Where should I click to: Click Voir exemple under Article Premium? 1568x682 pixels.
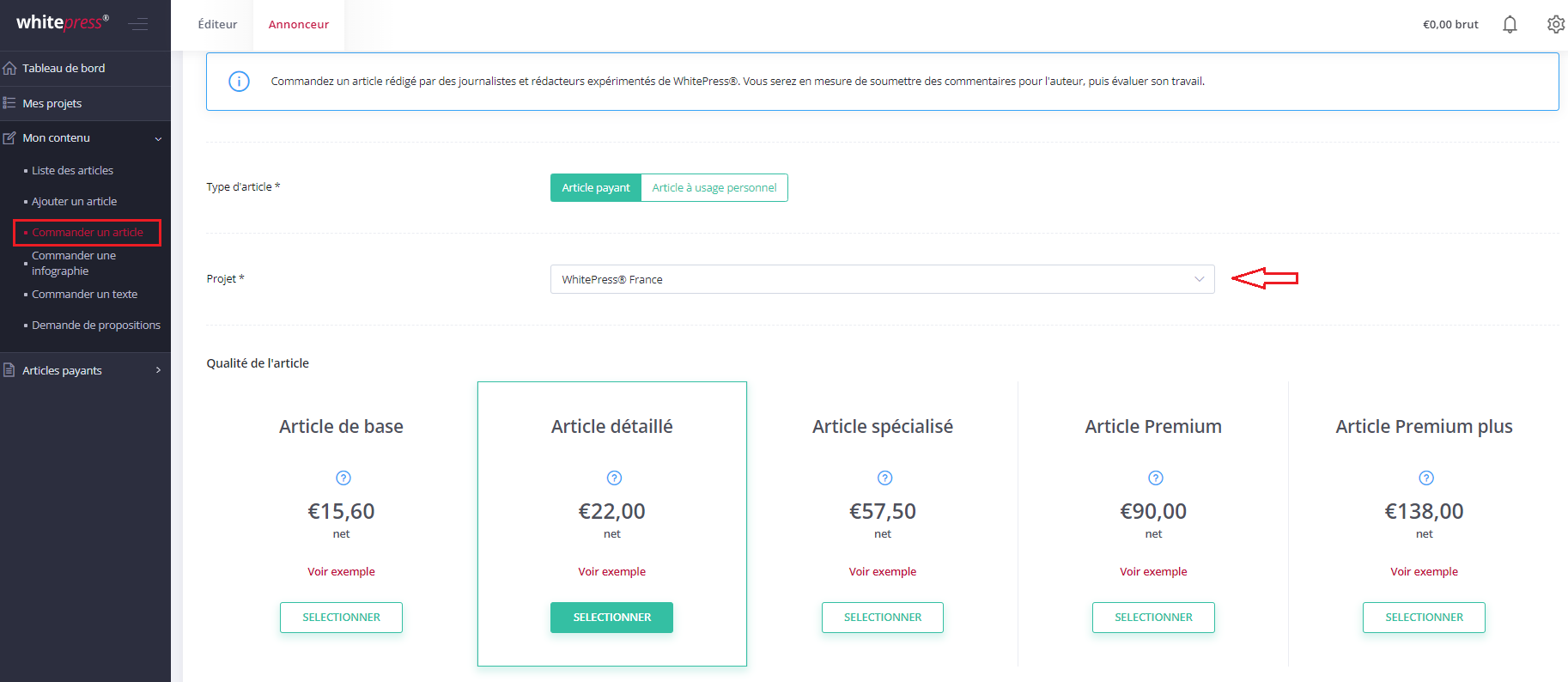tap(1152, 572)
